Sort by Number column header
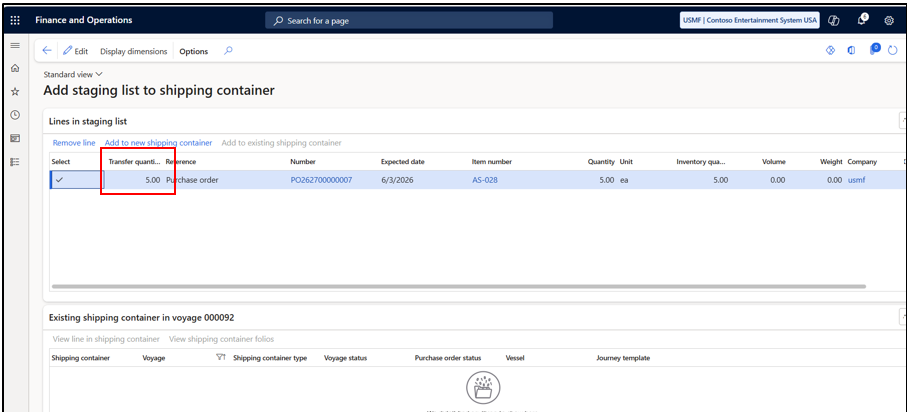This screenshot has width=907, height=412. (303, 162)
